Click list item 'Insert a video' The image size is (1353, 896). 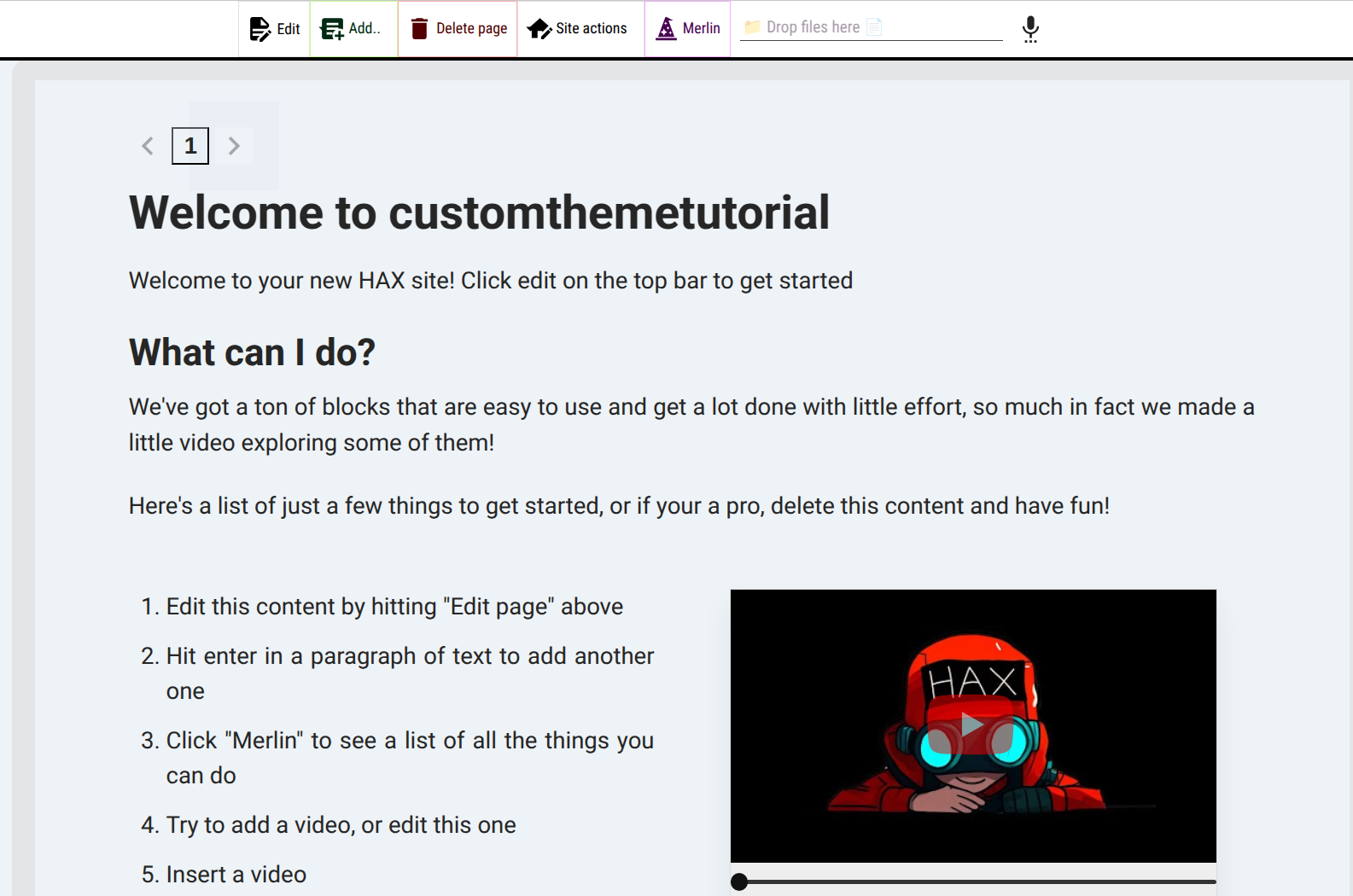pos(236,874)
